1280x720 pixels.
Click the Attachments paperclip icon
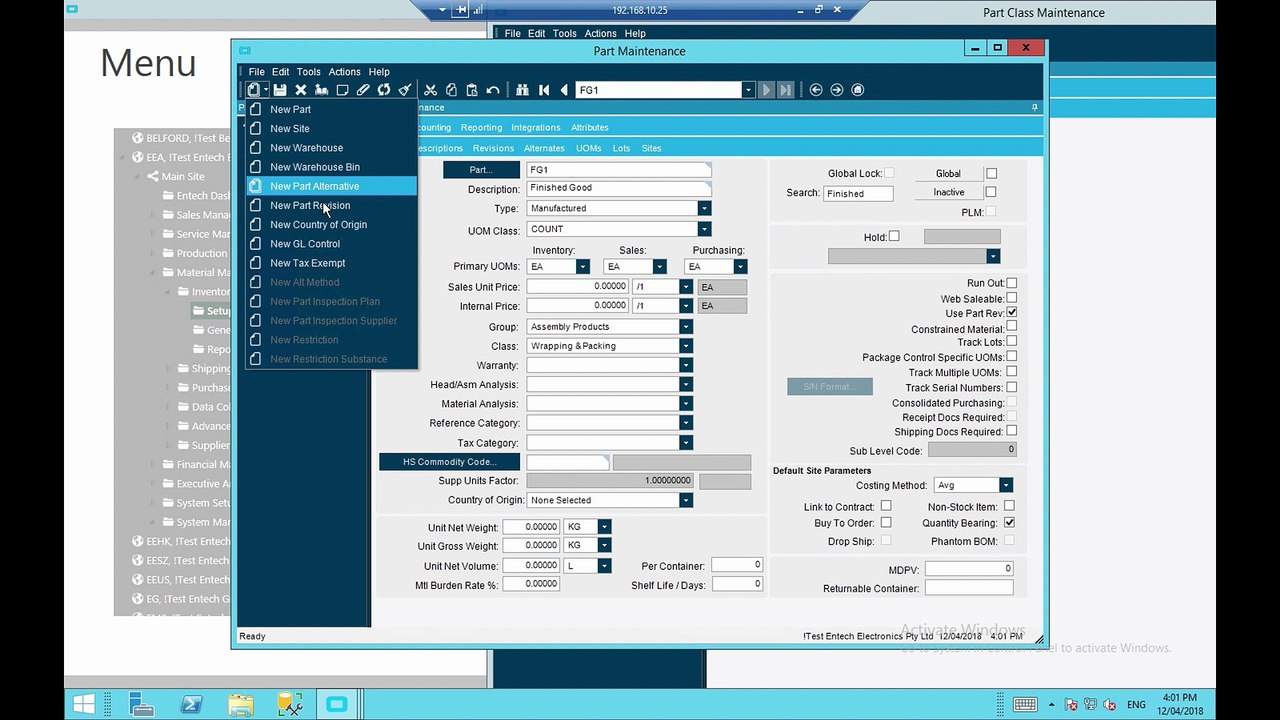(x=363, y=90)
